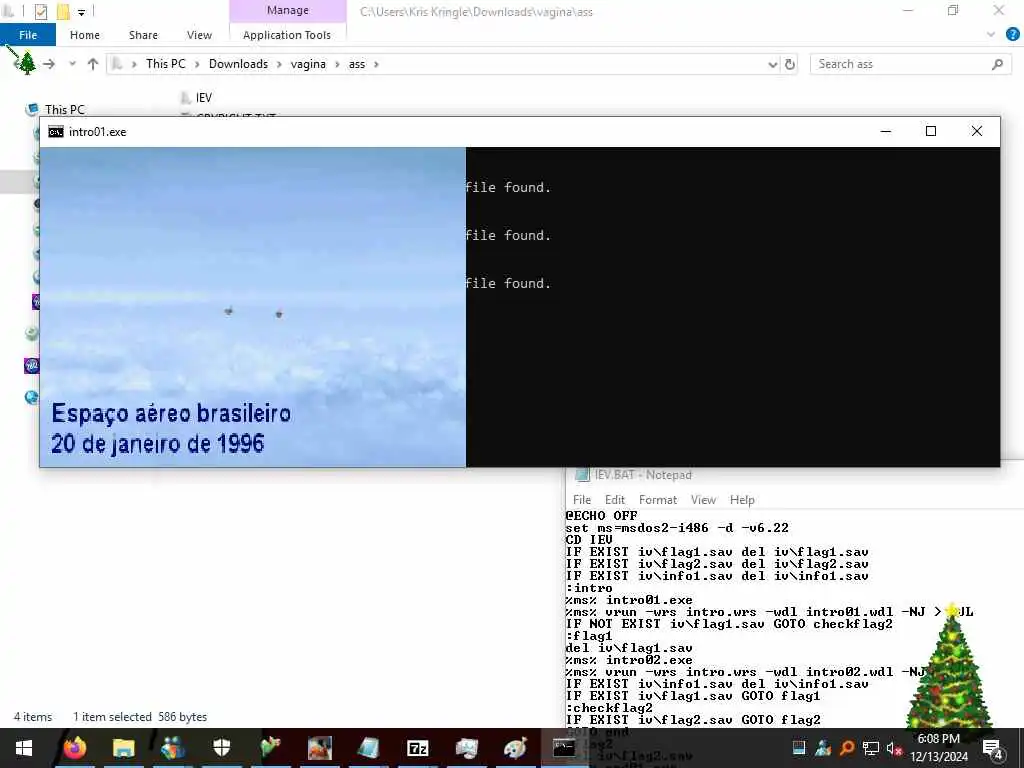This screenshot has height=768, width=1024.
Task: Open the Notepad File menu
Action: pos(582,500)
